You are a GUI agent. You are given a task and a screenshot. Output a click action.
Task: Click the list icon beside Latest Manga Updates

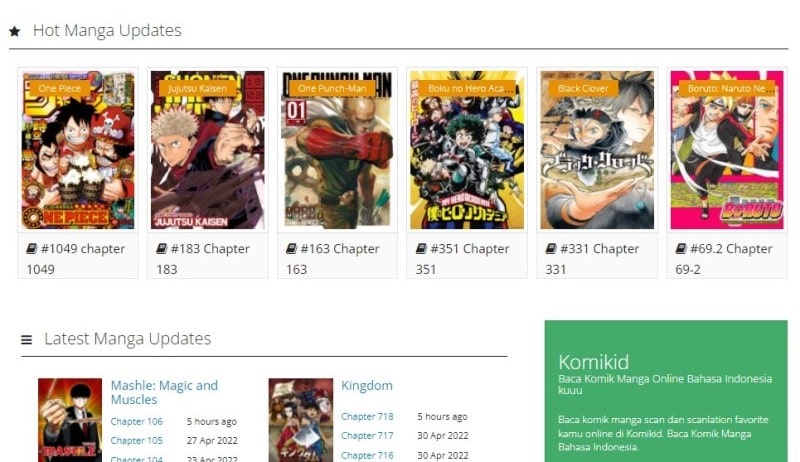(x=27, y=340)
